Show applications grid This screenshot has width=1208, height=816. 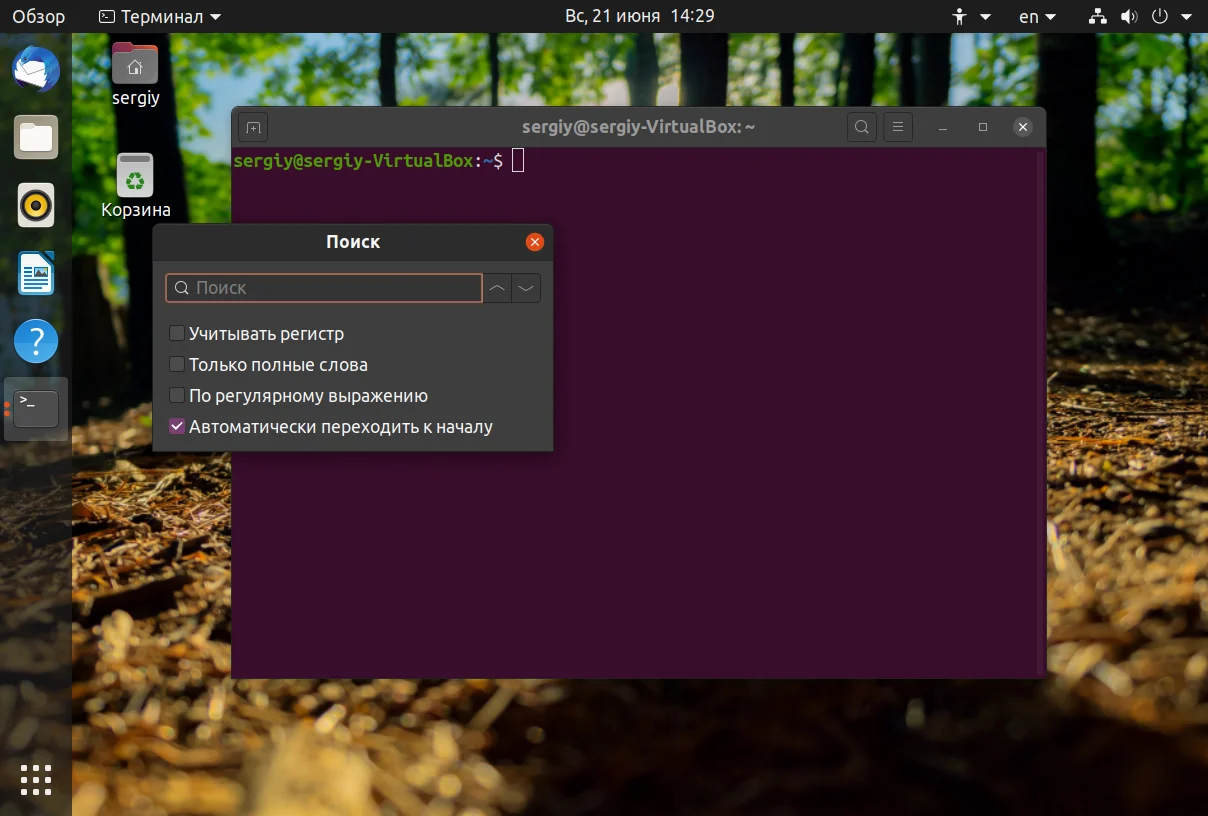(x=36, y=780)
